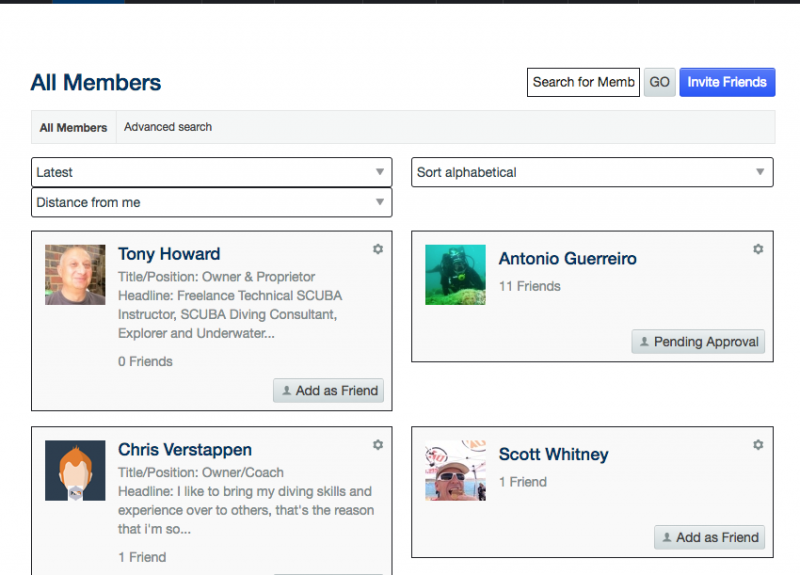Open settings gear on Chris Verstappen card
Viewport: 800px width, 575px height.
[x=378, y=445]
